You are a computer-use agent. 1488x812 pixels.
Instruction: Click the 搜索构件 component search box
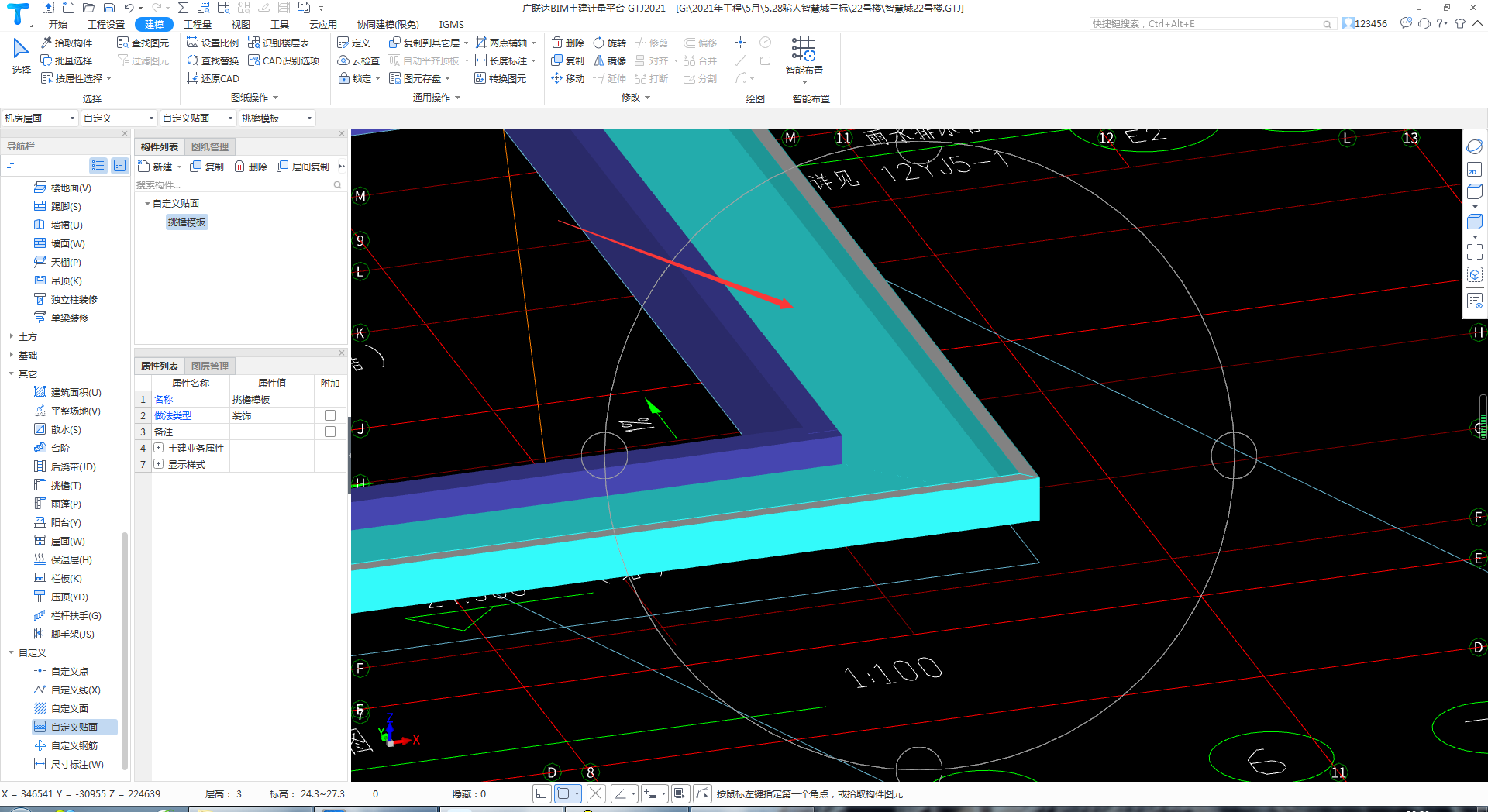click(x=239, y=184)
